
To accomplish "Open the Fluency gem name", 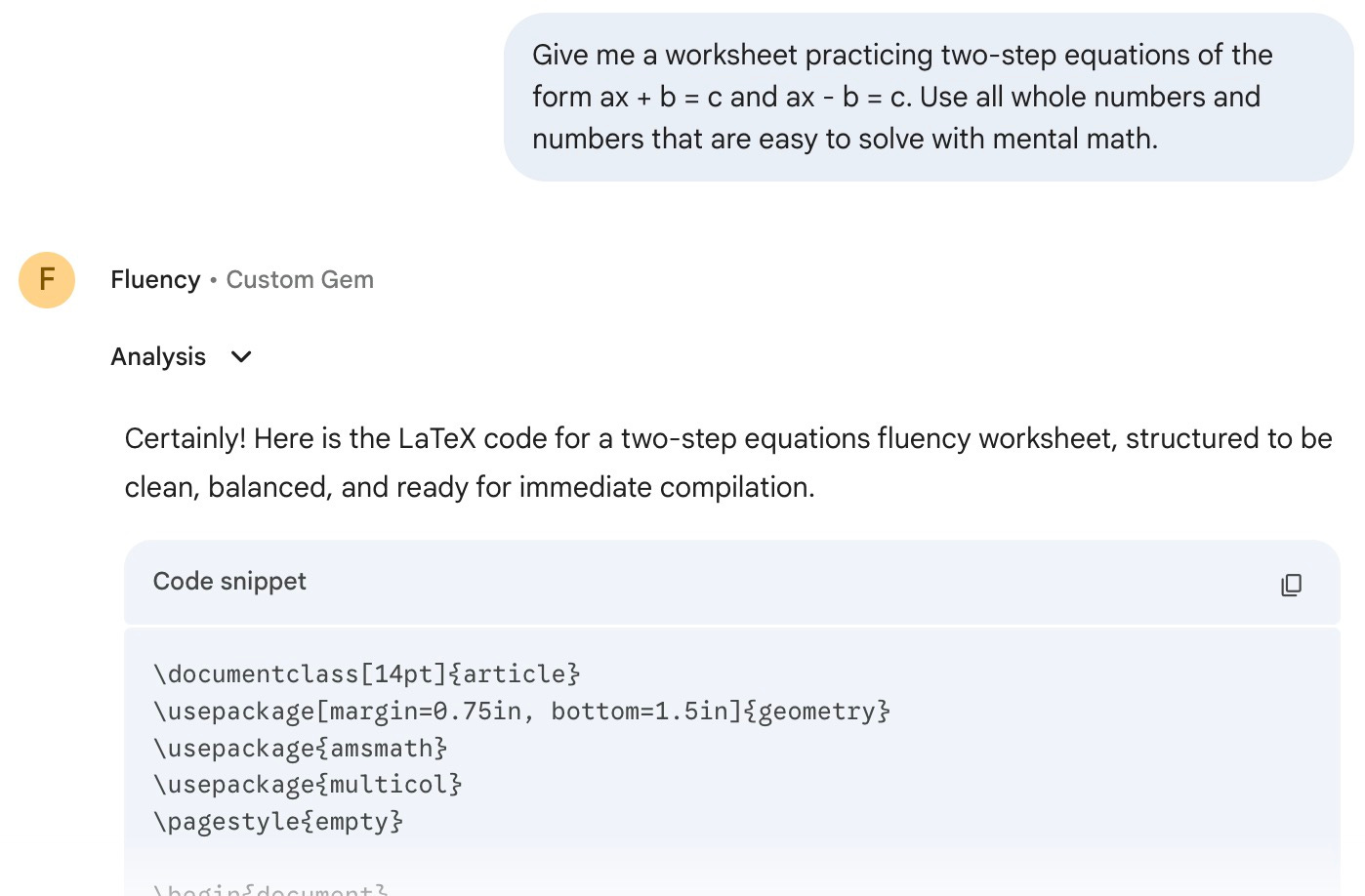I will 155,280.
